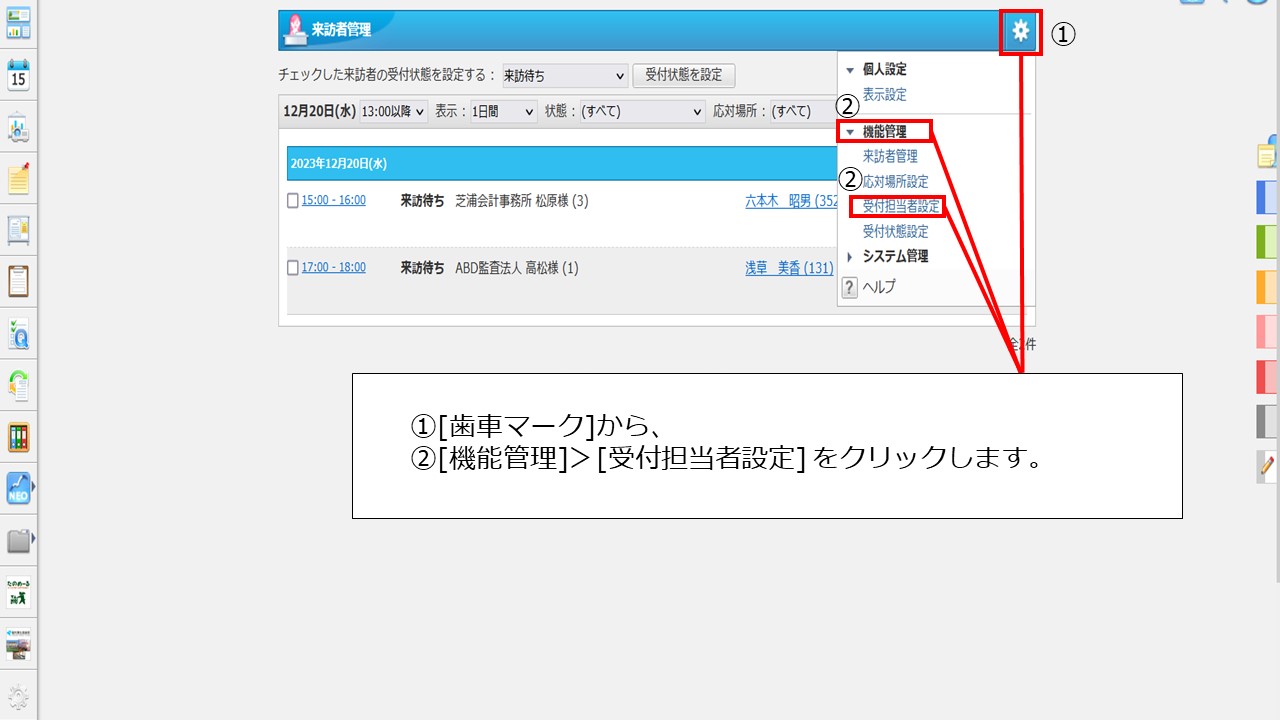Image resolution: width=1280 pixels, height=720 pixels.
Task: Click the question mark help icon
Action: (x=850, y=287)
